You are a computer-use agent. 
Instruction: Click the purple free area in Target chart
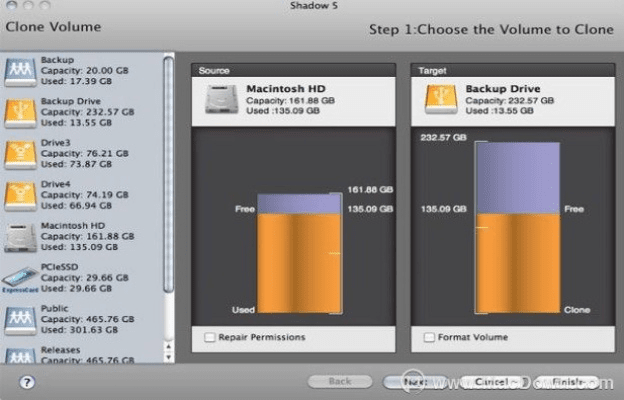(517, 176)
